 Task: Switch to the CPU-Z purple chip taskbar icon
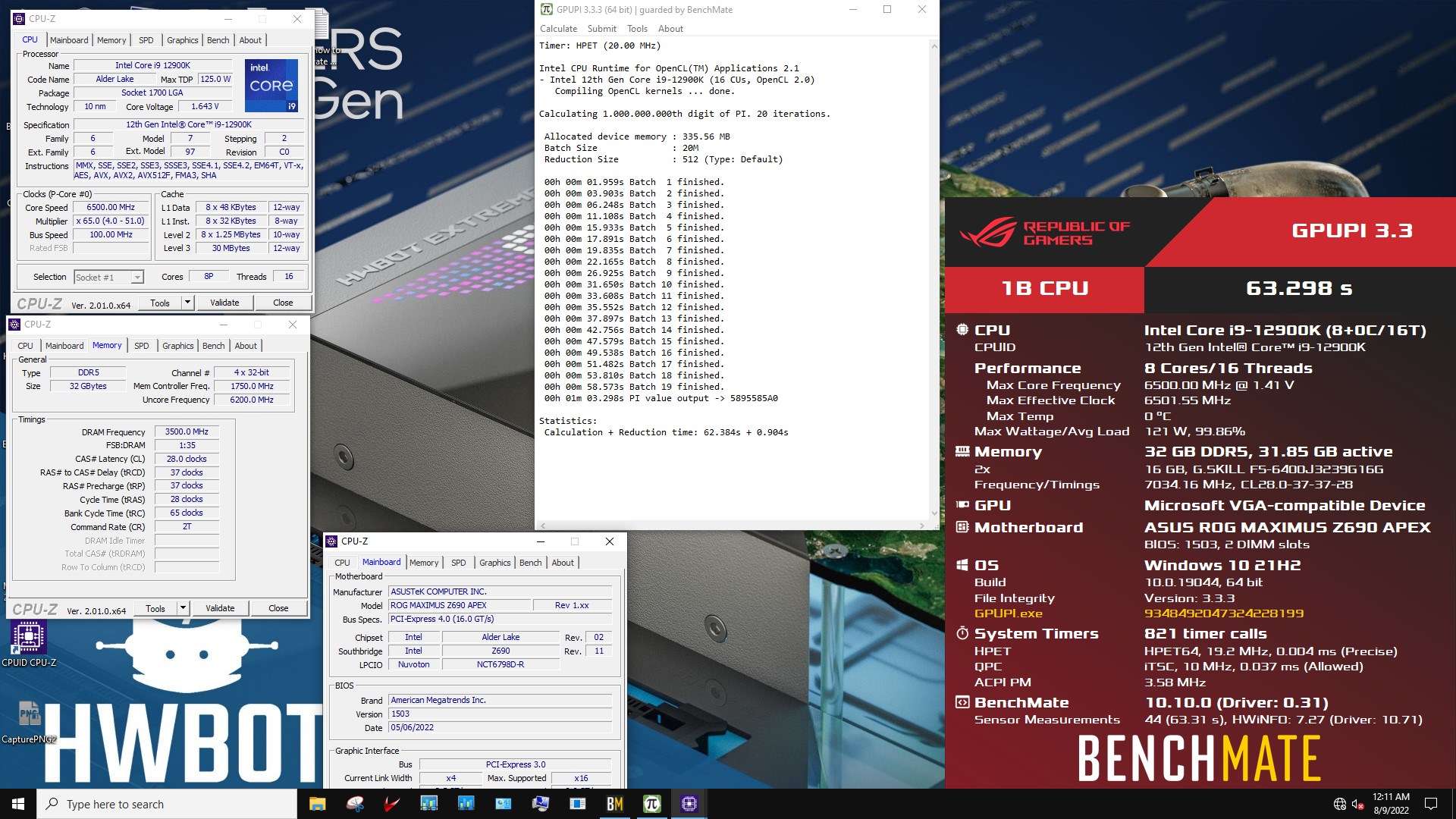[689, 804]
